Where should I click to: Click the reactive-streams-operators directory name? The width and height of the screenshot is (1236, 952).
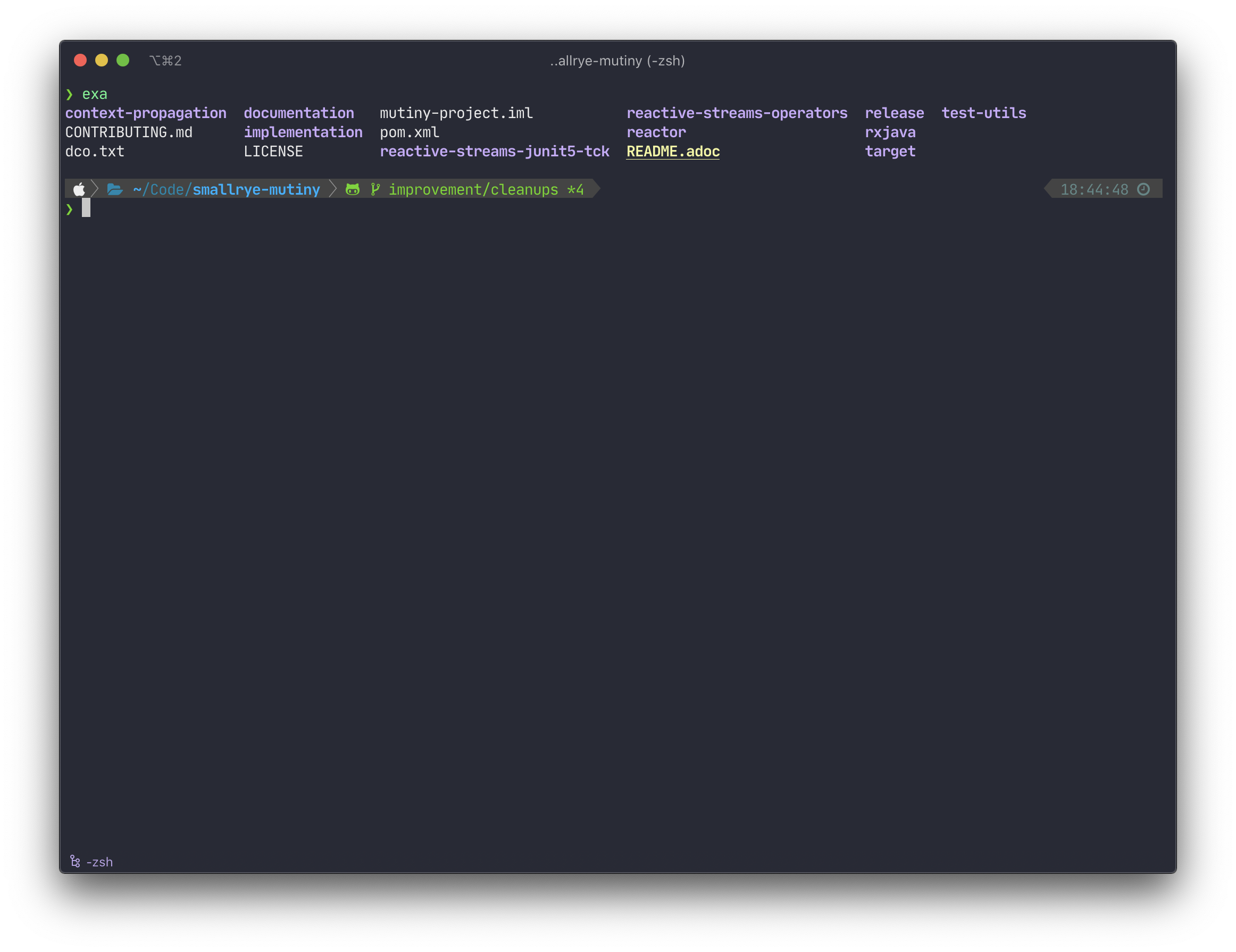[x=737, y=113]
